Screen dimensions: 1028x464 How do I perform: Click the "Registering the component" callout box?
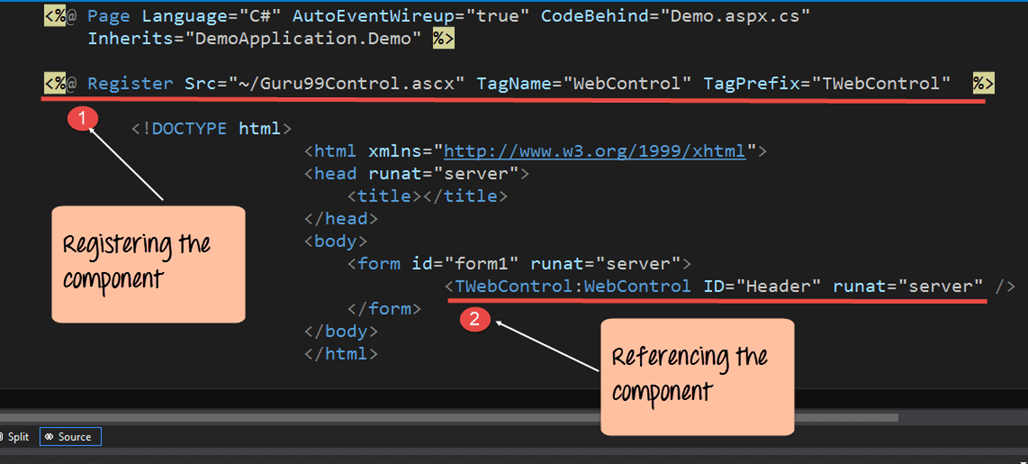click(x=147, y=264)
